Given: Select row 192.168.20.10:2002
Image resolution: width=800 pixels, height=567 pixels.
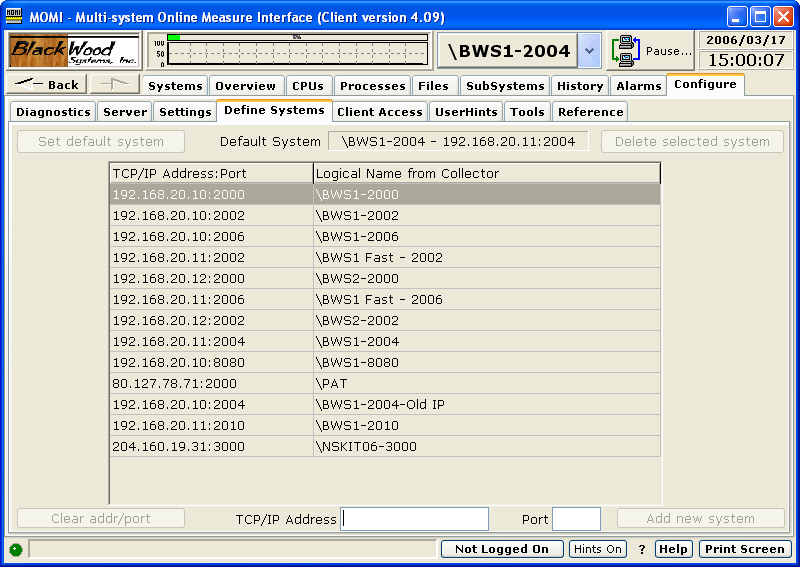Looking at the screenshot, I should 385,215.
